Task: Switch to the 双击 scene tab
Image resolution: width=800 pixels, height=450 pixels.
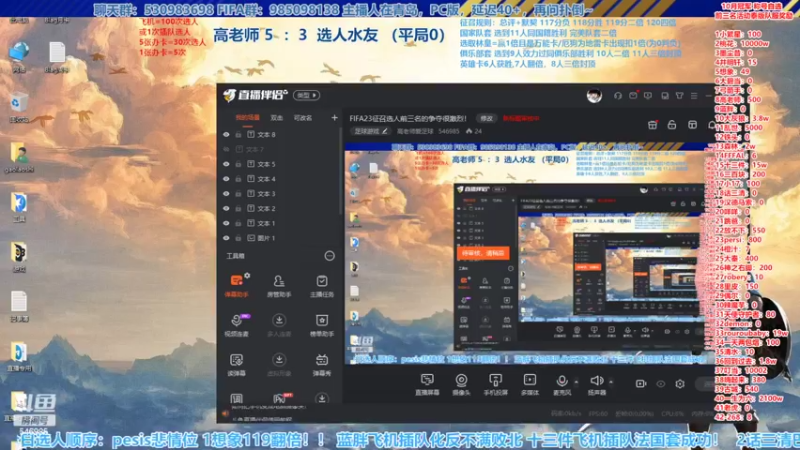Action: [277, 118]
